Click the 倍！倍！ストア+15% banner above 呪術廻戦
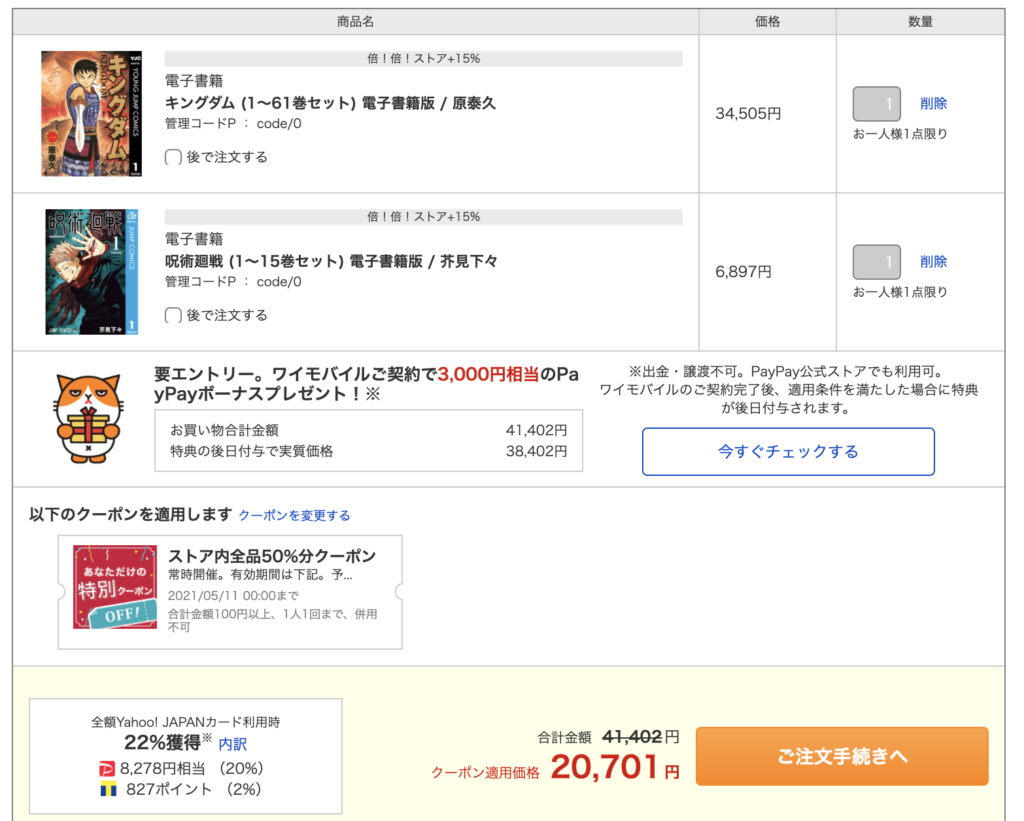 coord(424,217)
